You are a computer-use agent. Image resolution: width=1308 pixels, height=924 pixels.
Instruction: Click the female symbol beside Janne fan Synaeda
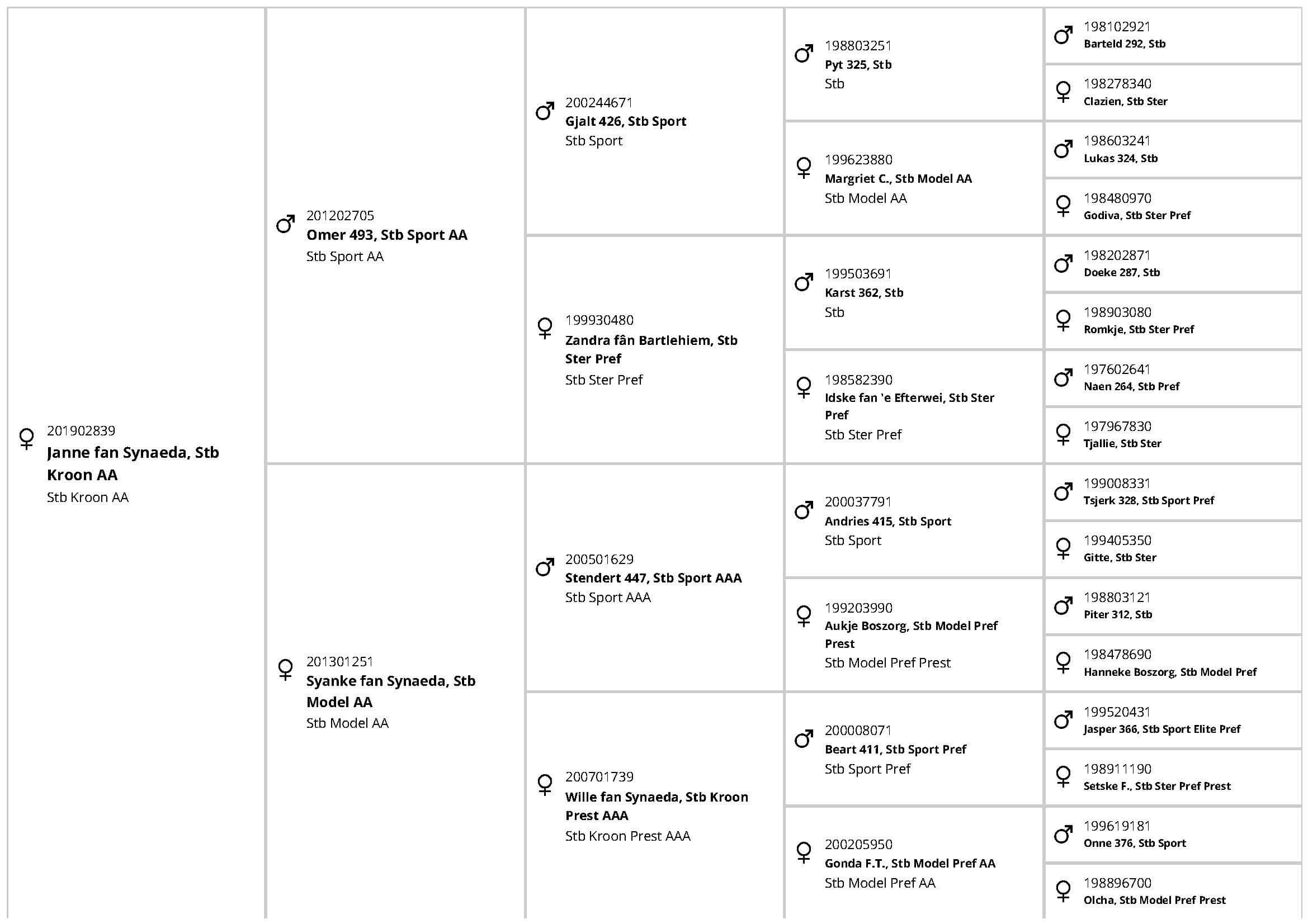pyautogui.click(x=26, y=438)
